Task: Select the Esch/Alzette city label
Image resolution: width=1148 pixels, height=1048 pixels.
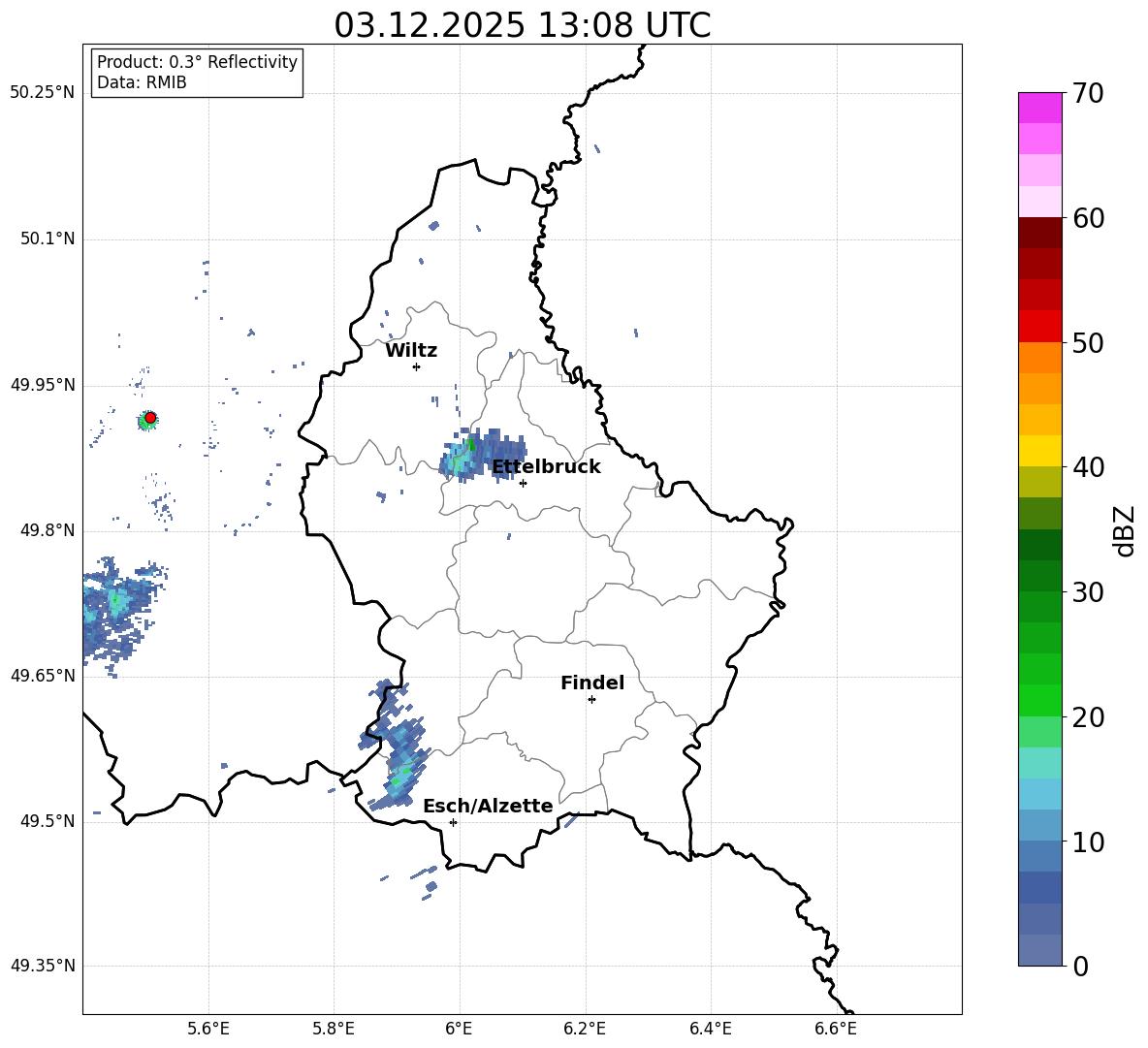Action: (488, 806)
